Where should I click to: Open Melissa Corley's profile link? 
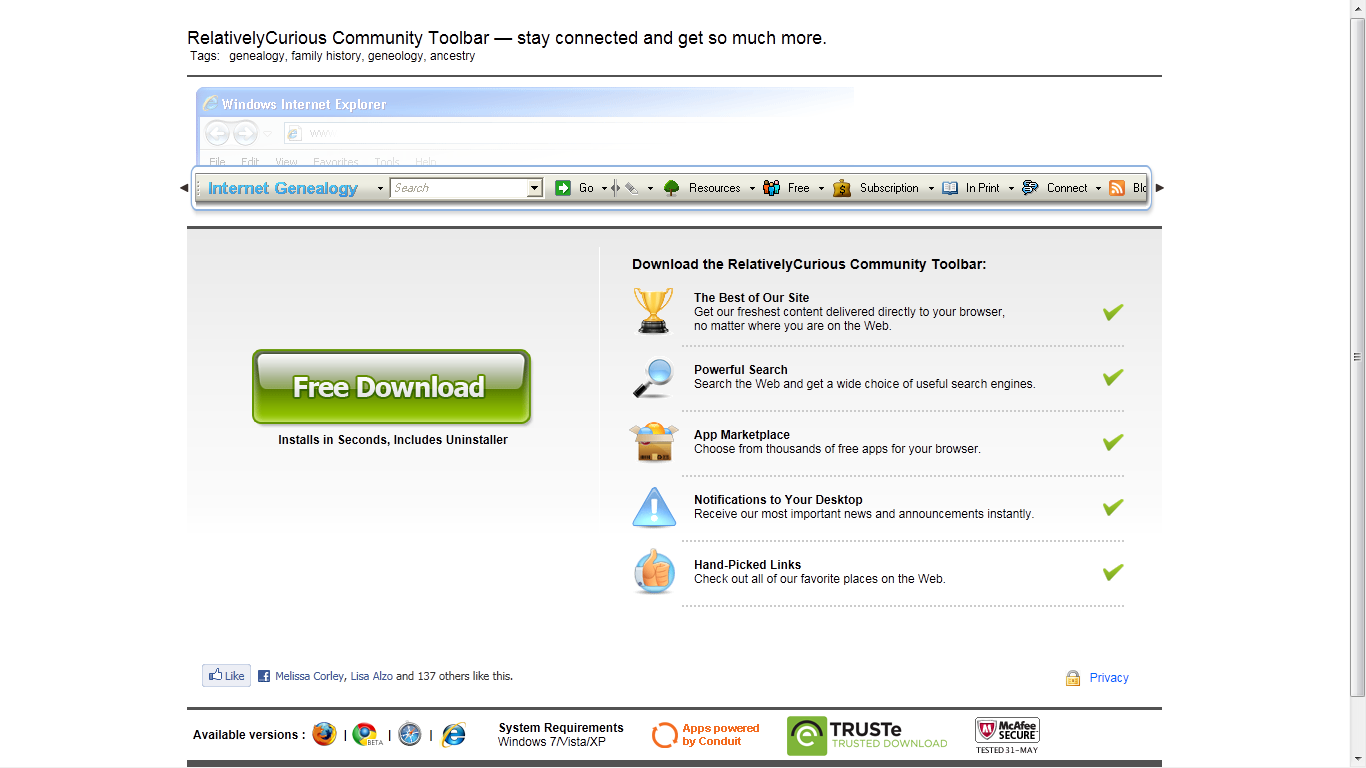[x=310, y=676]
